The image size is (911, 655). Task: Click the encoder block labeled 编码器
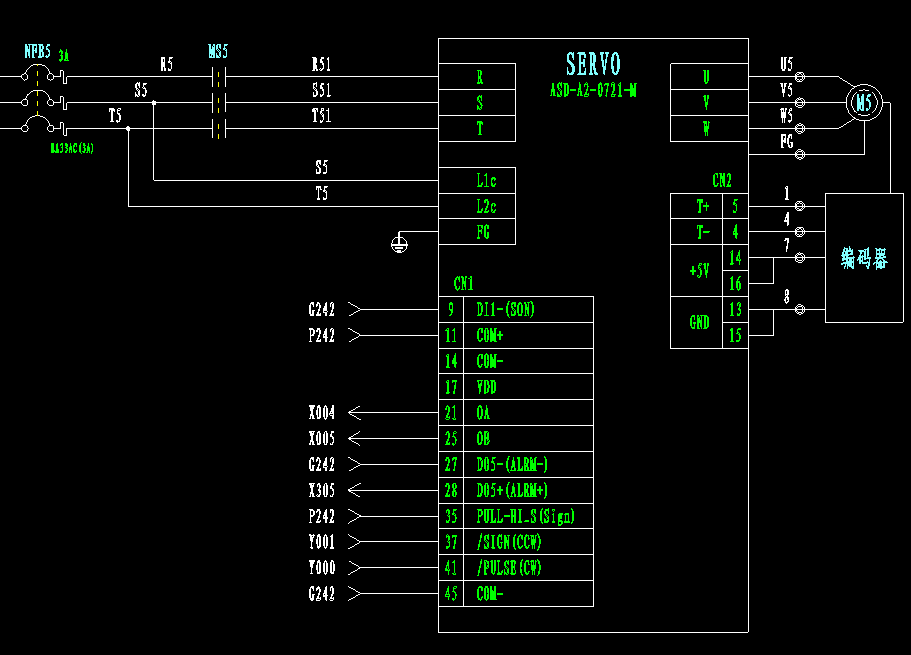coord(864,259)
